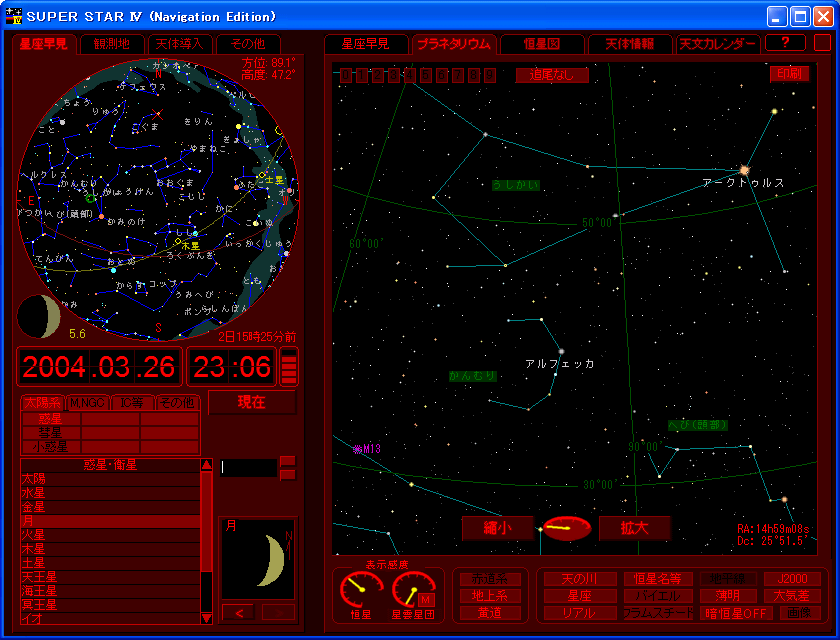
Task: Toggle the 地平線 horizon display
Action: click(x=728, y=578)
